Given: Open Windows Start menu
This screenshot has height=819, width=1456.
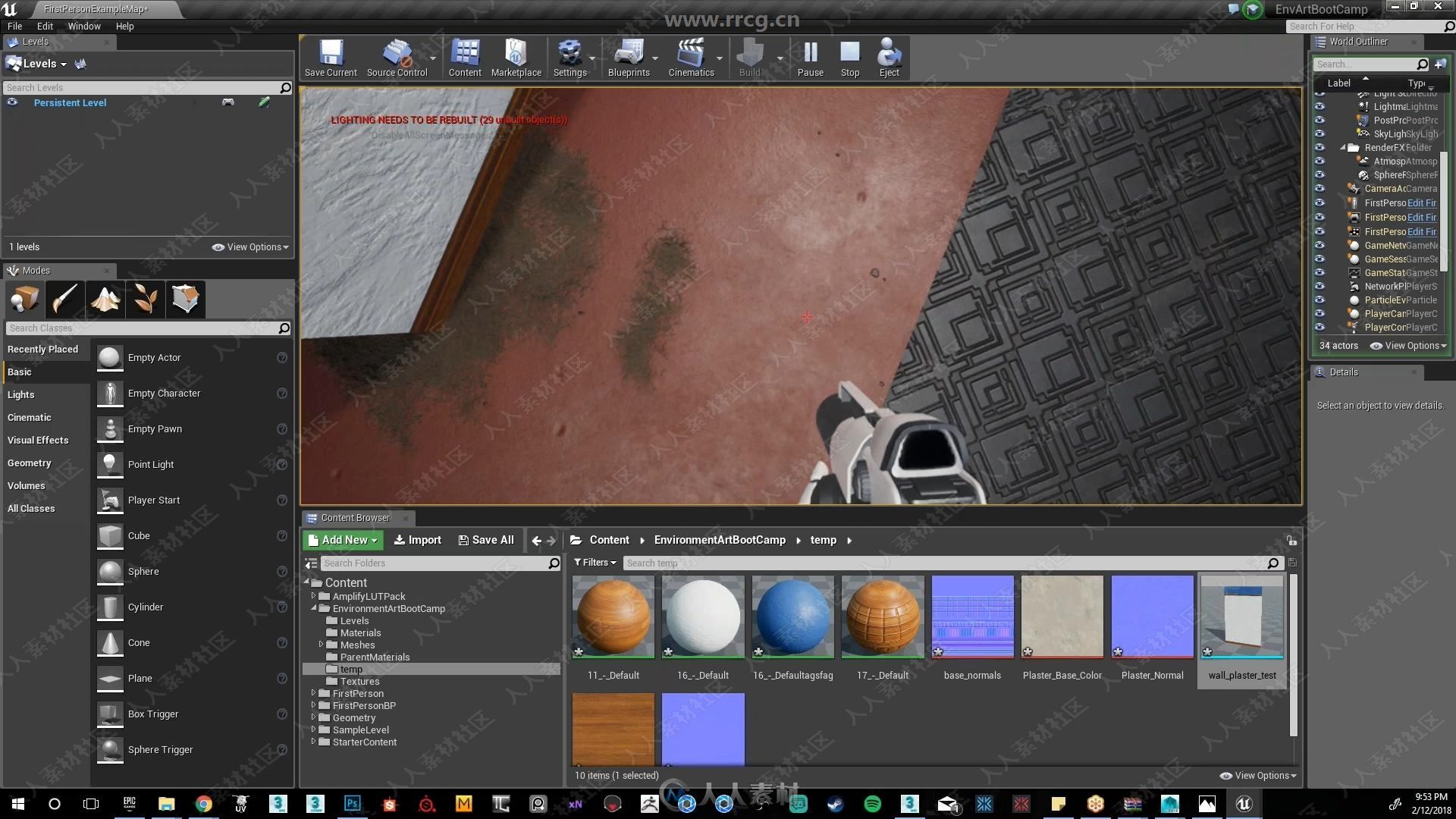Looking at the screenshot, I should pyautogui.click(x=17, y=804).
